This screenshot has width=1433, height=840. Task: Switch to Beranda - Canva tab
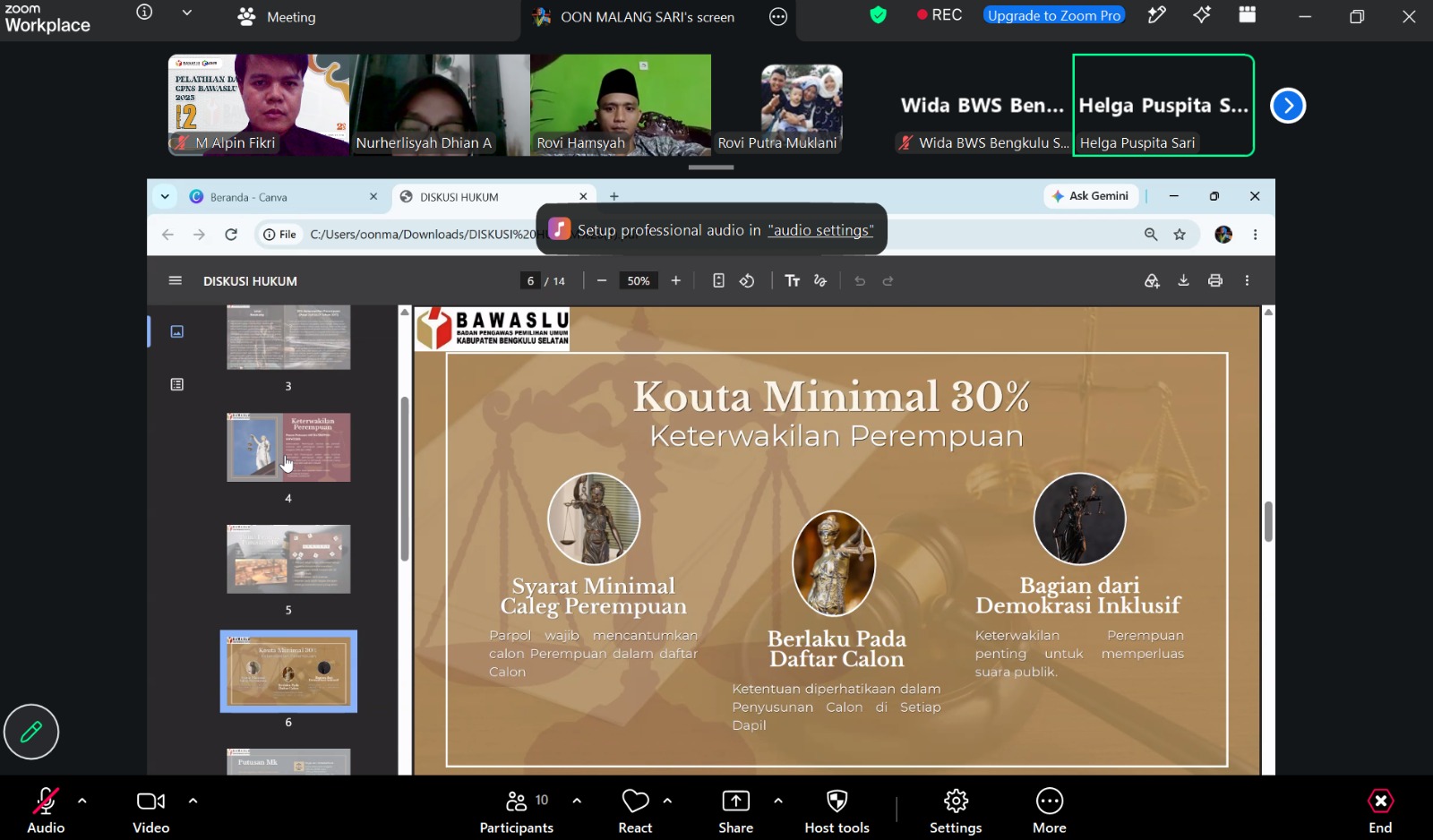click(283, 197)
